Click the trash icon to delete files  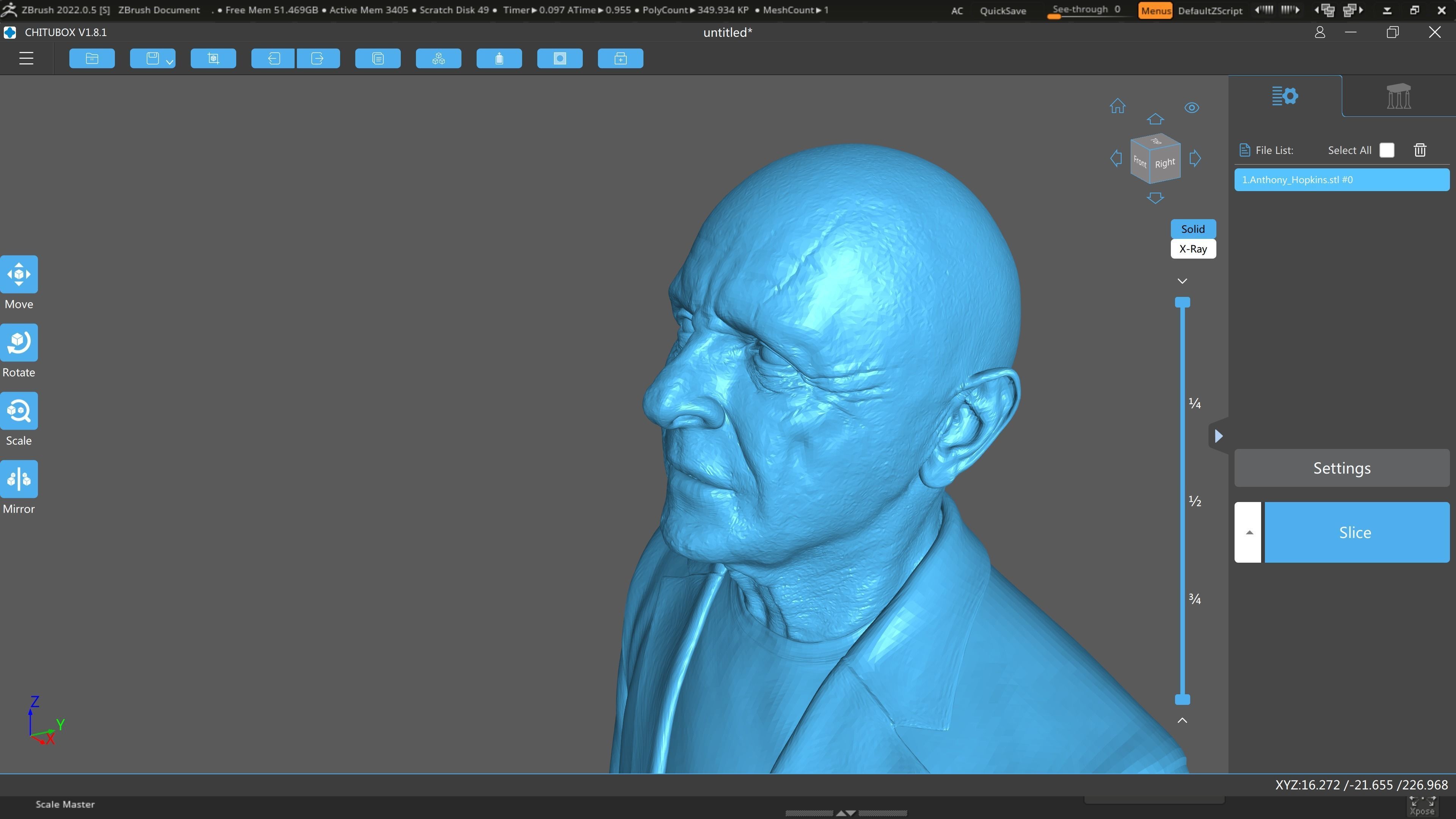click(x=1420, y=150)
